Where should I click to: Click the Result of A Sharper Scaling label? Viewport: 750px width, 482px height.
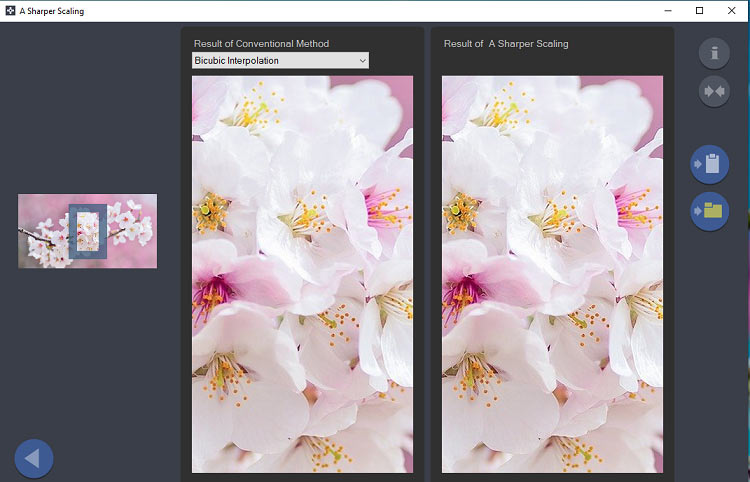point(506,44)
